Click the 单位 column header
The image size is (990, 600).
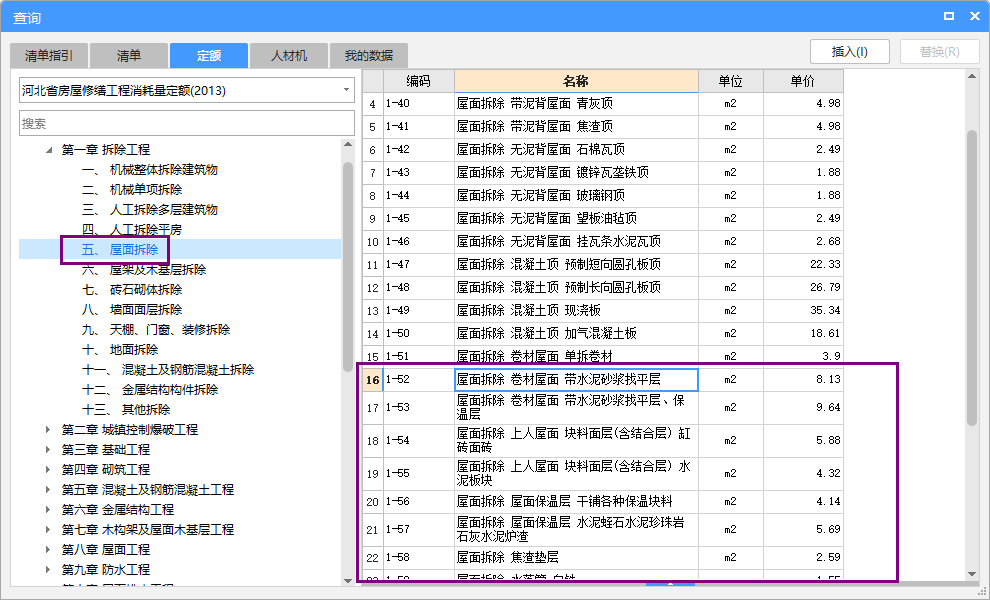point(731,81)
